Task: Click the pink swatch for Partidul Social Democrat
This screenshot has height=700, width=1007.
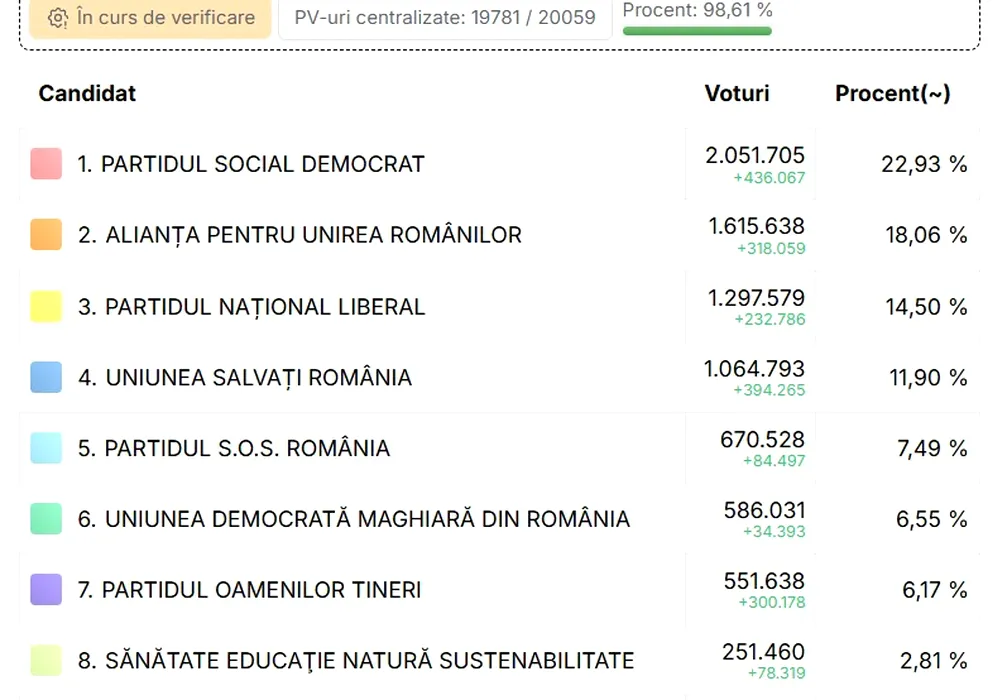Action: click(46, 164)
